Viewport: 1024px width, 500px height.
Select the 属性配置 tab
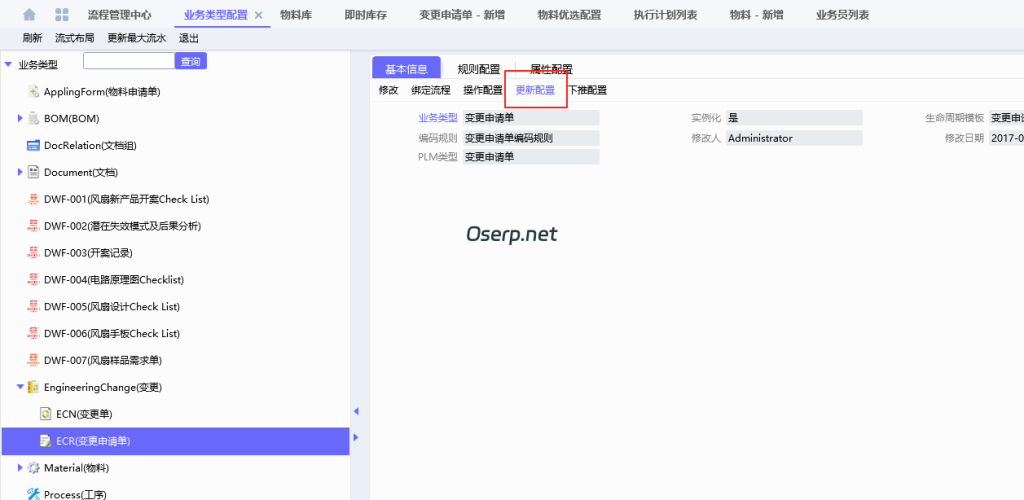click(x=551, y=69)
